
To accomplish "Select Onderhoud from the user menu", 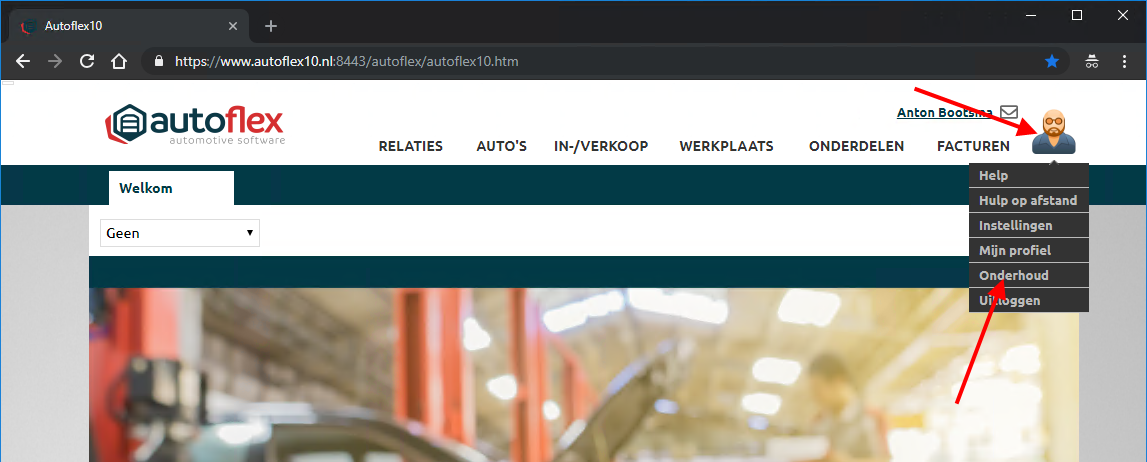I will [1014, 275].
